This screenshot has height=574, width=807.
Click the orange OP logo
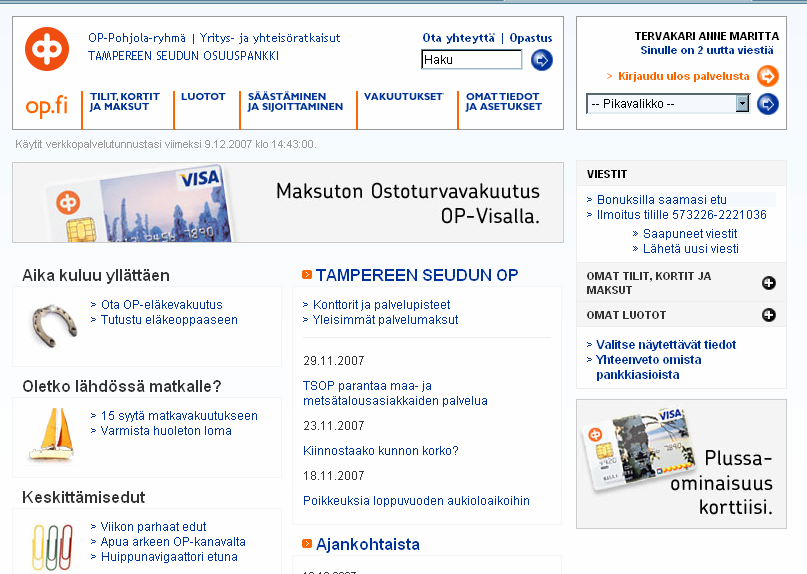pyautogui.click(x=47, y=49)
